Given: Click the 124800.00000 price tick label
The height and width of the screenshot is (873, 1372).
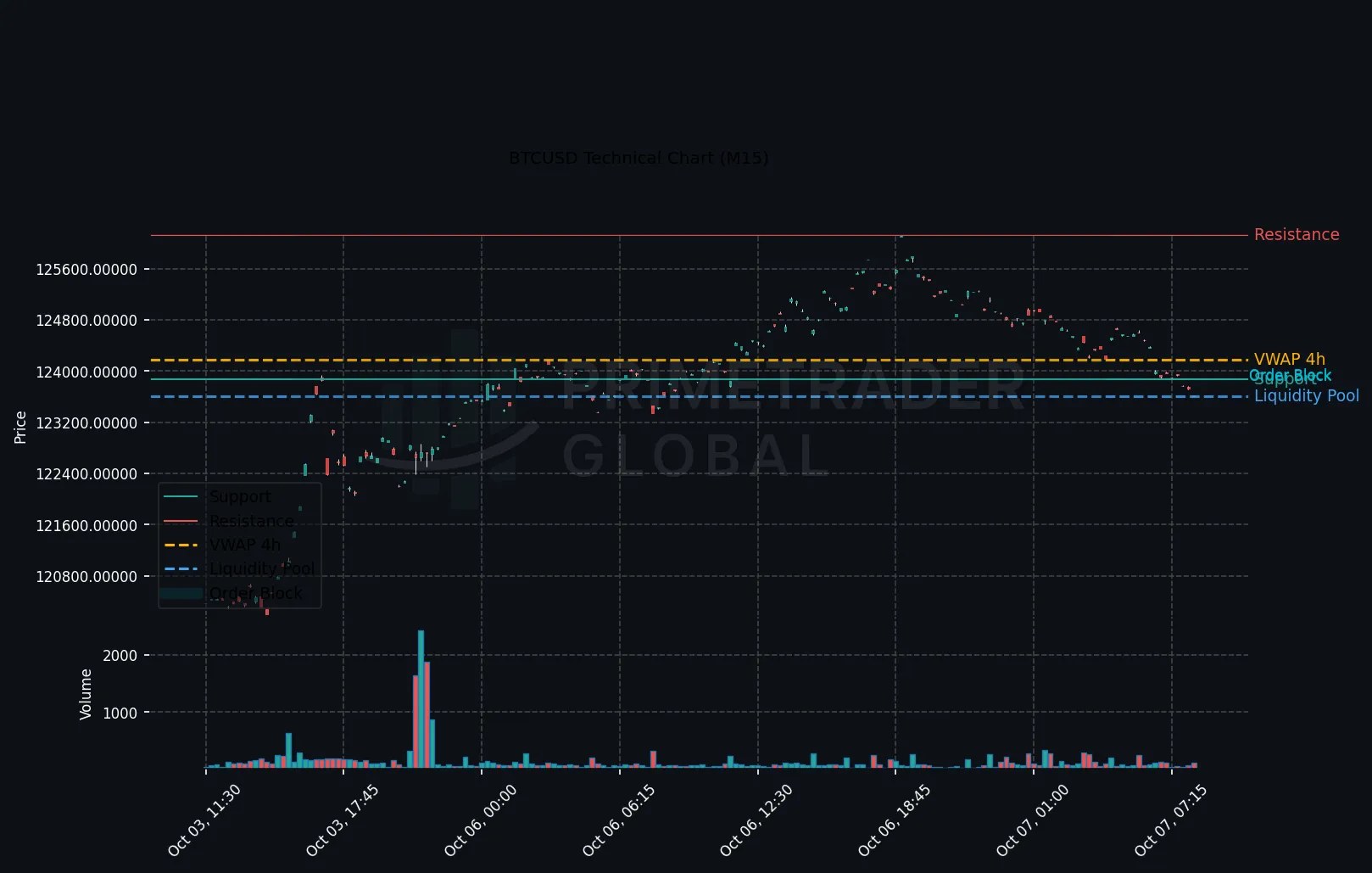Looking at the screenshot, I should (x=86, y=321).
